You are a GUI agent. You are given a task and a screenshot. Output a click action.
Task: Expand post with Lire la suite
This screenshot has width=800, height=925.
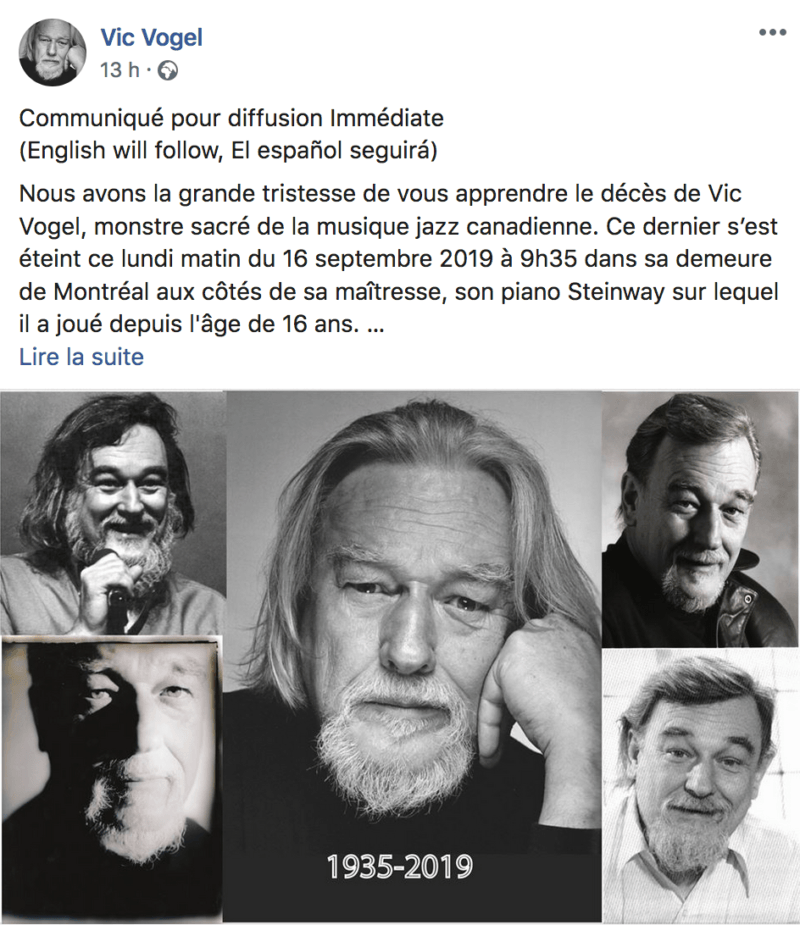(81, 357)
